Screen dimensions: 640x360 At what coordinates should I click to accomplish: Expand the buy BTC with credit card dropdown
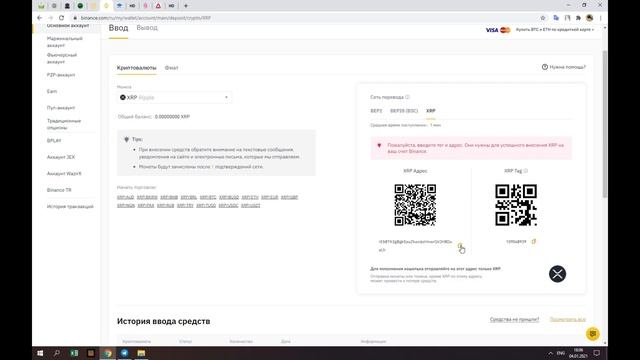(555, 30)
